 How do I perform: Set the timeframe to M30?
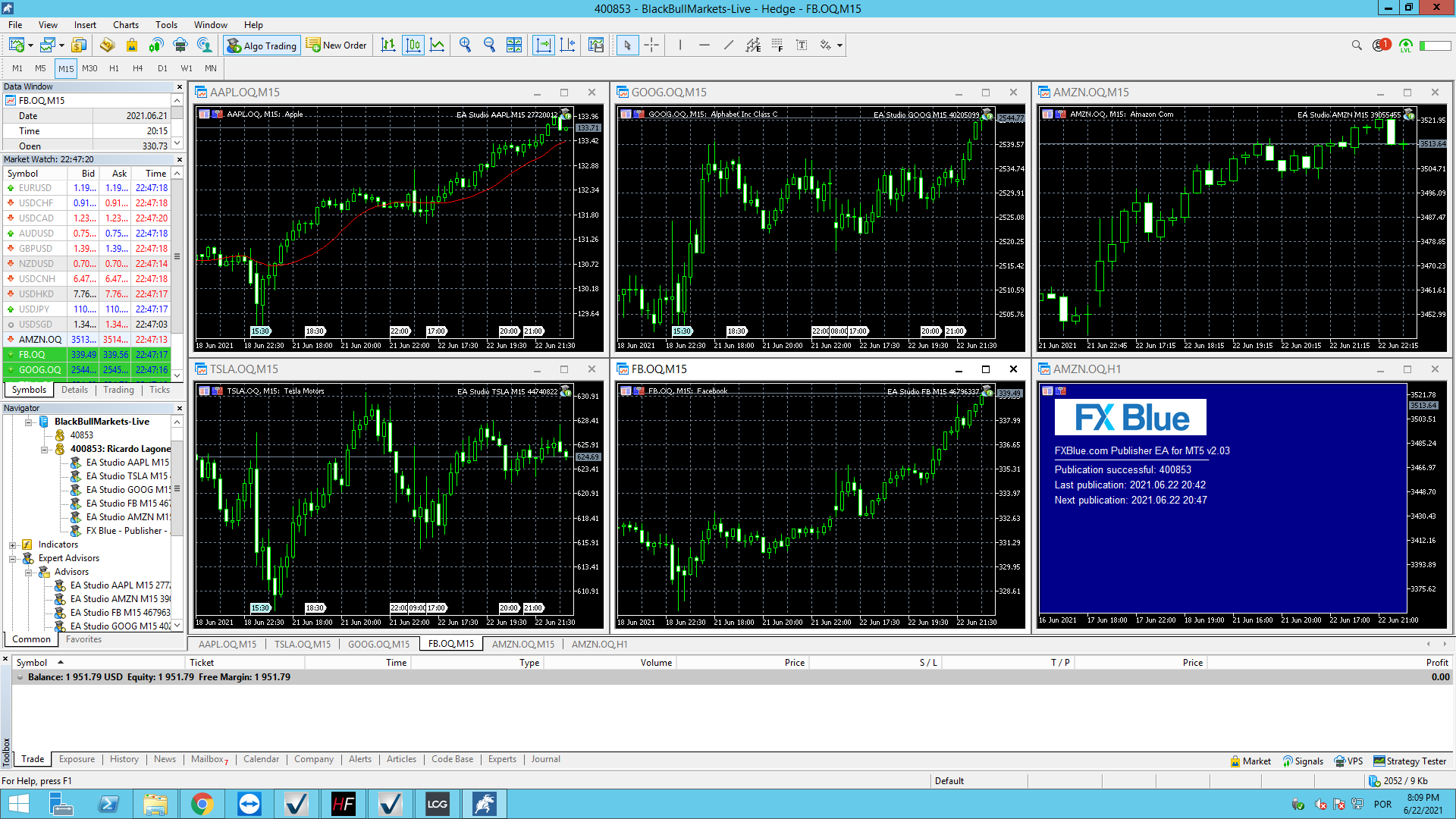point(89,68)
